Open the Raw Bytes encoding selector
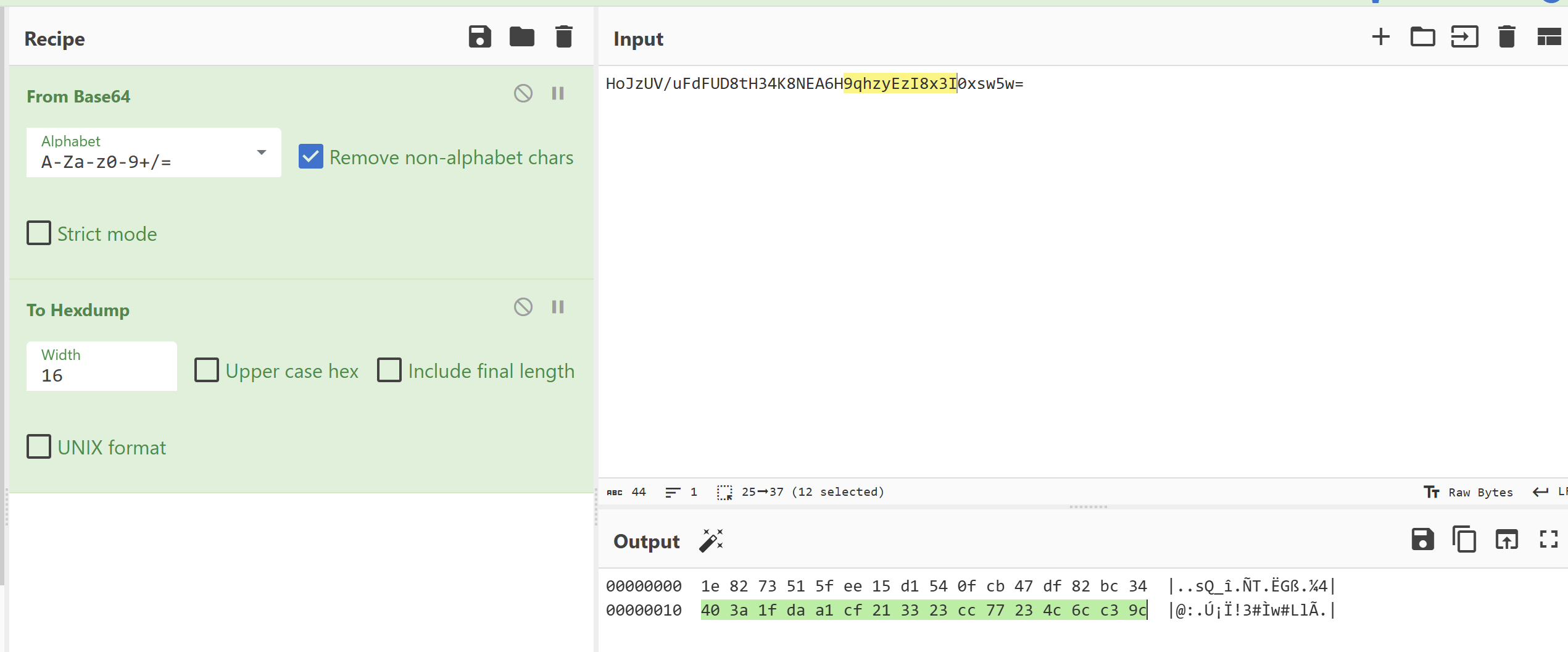1568x652 pixels. 1468,492
